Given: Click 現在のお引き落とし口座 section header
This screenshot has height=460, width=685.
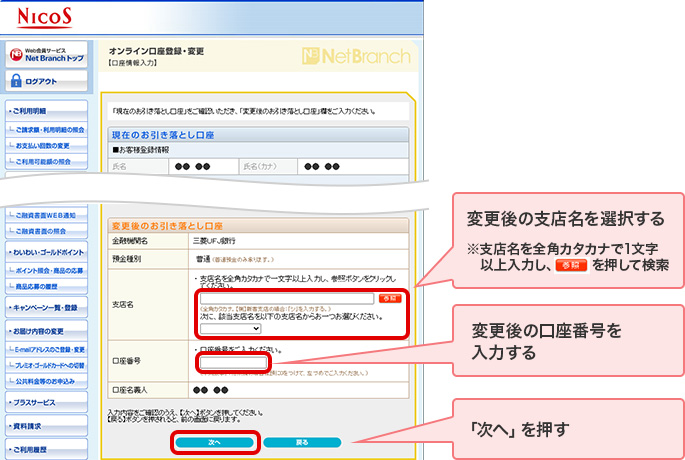Looking at the screenshot, I should pos(258,135).
